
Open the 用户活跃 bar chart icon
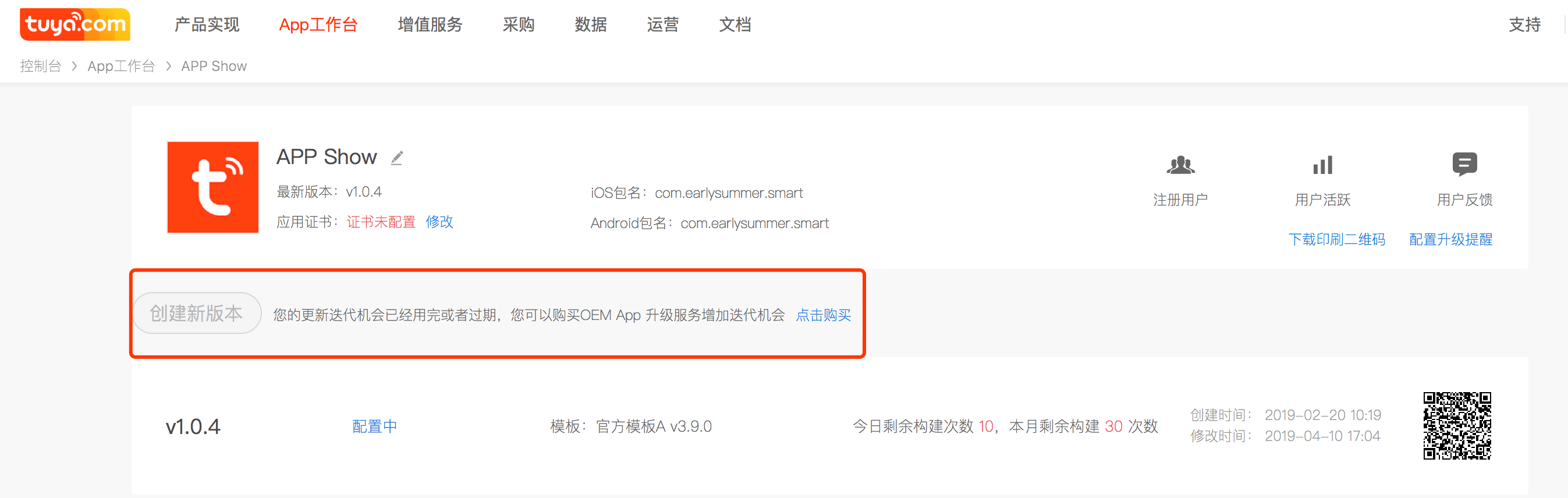[x=1323, y=165]
